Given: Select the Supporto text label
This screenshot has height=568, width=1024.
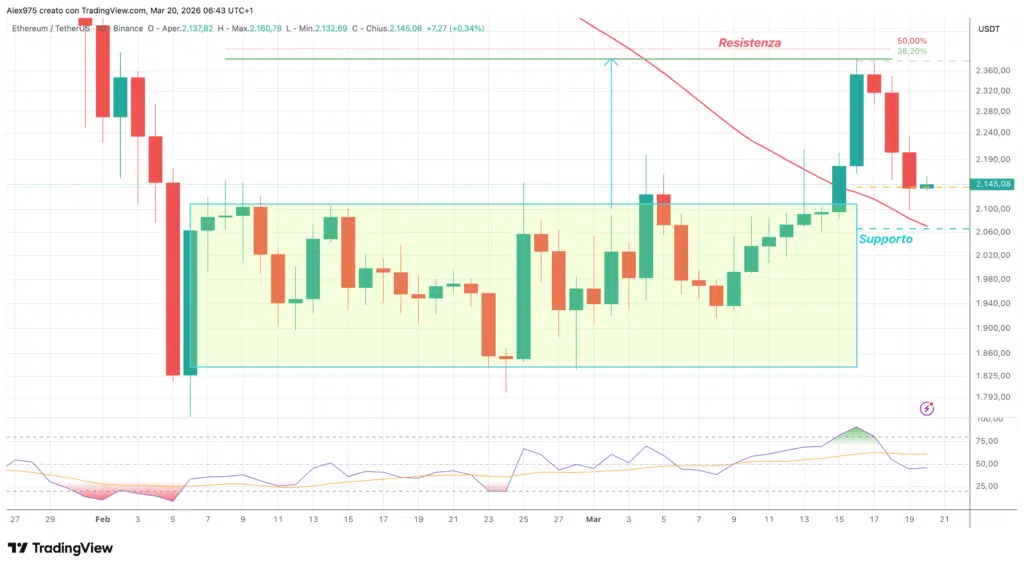Looking at the screenshot, I should 885,240.
